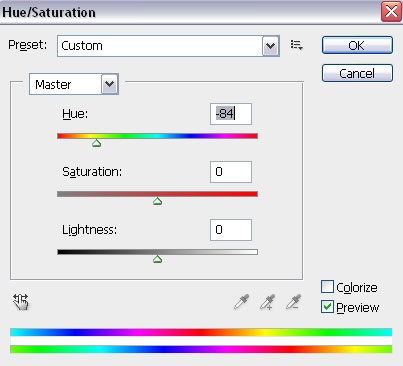Select the Subtract from Sample eyedropper
The width and height of the screenshot is (403, 366).
(x=294, y=302)
